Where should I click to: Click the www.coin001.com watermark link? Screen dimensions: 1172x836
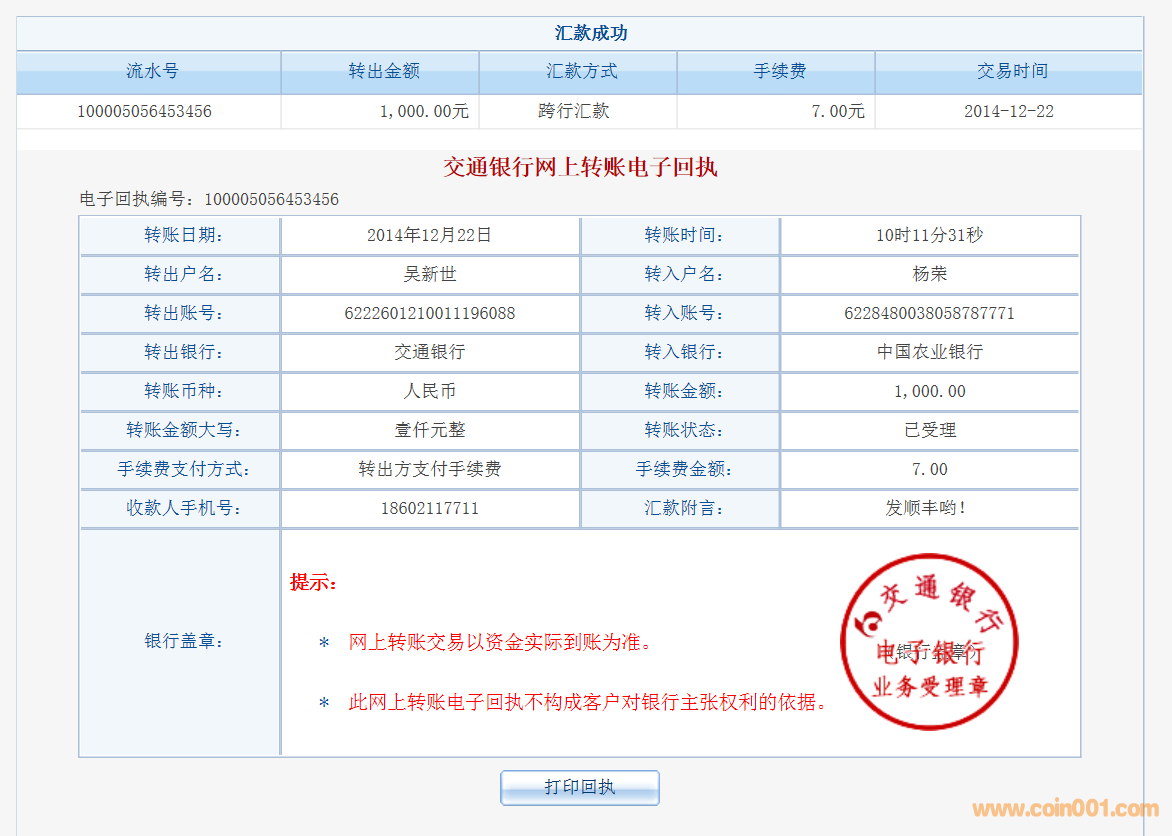(x=1065, y=809)
